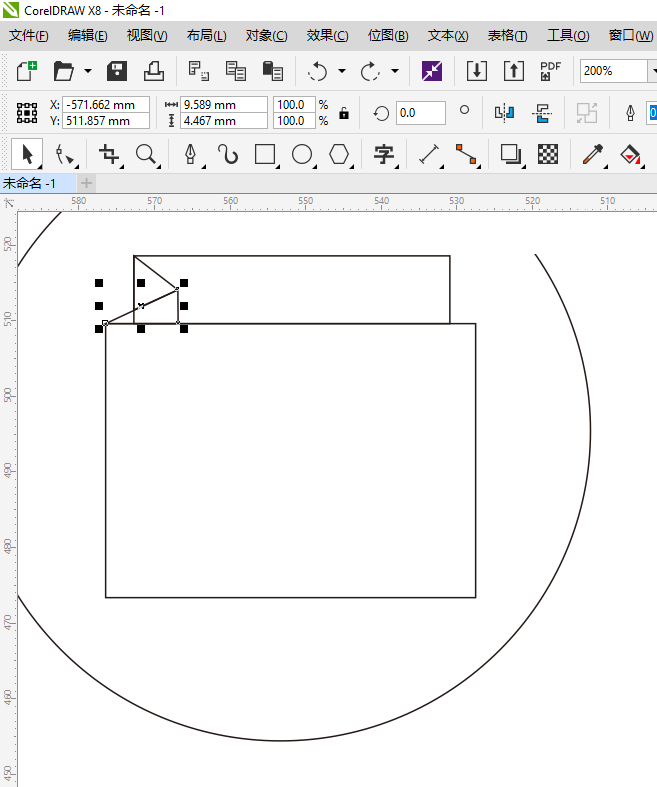Viewport: 657px width, 787px height.
Task: Switch to the 未命名 -1 document tab
Action: coord(37,183)
